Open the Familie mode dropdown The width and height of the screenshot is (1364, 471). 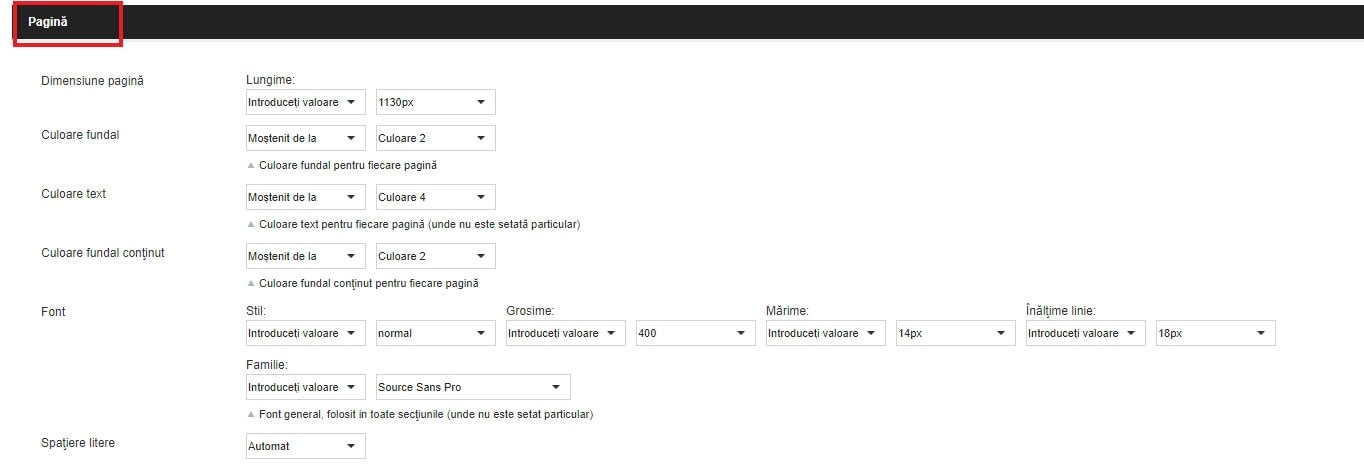point(306,387)
